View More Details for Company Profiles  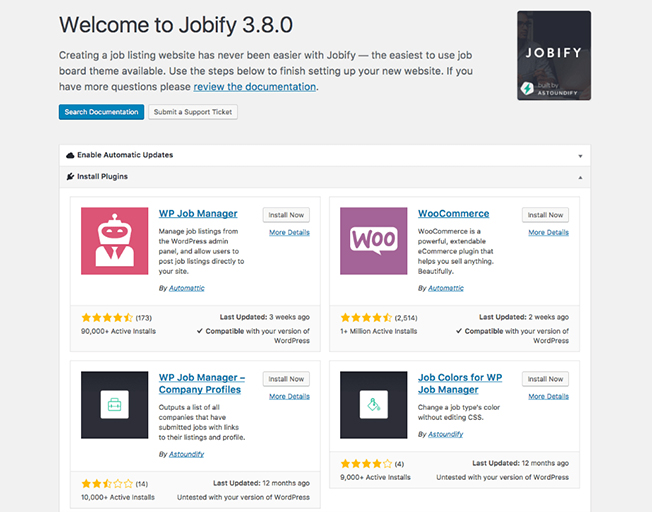click(289, 396)
